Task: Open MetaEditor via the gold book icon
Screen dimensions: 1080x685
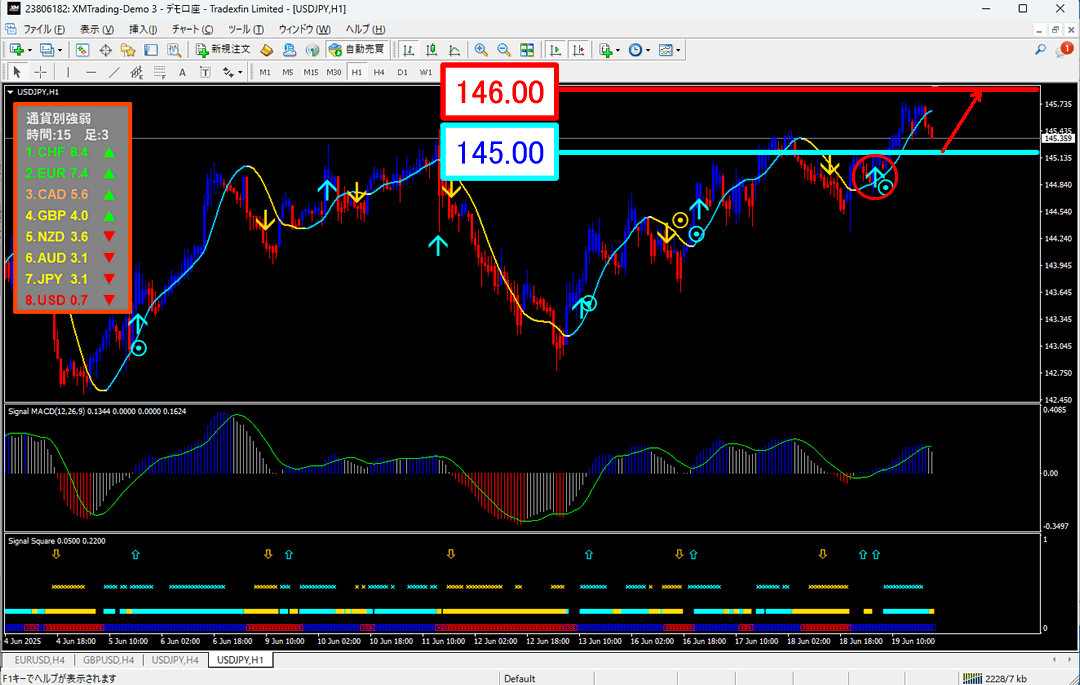Action: [267, 50]
